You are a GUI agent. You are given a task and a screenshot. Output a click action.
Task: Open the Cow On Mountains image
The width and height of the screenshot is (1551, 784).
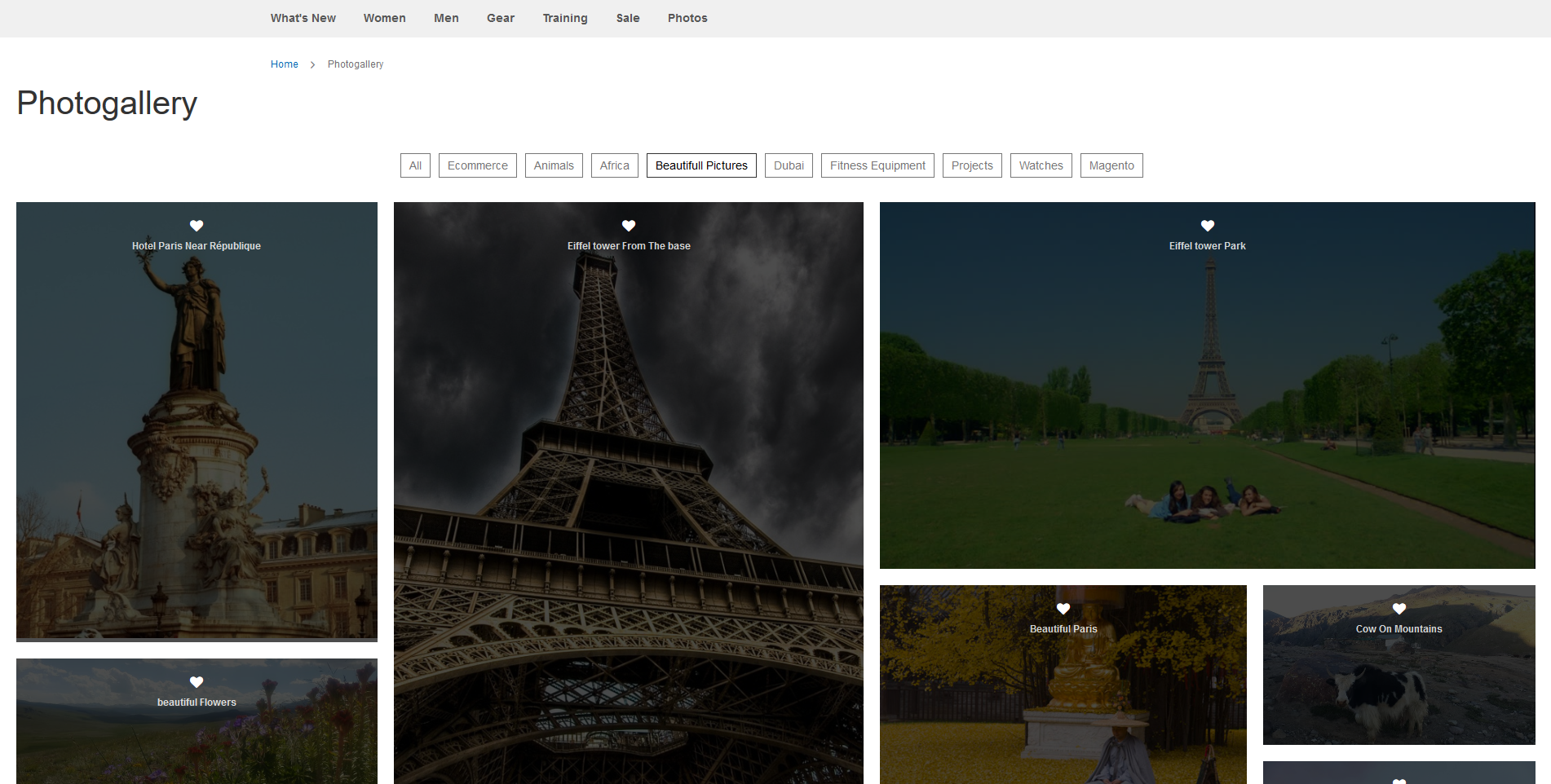pyautogui.click(x=1399, y=685)
